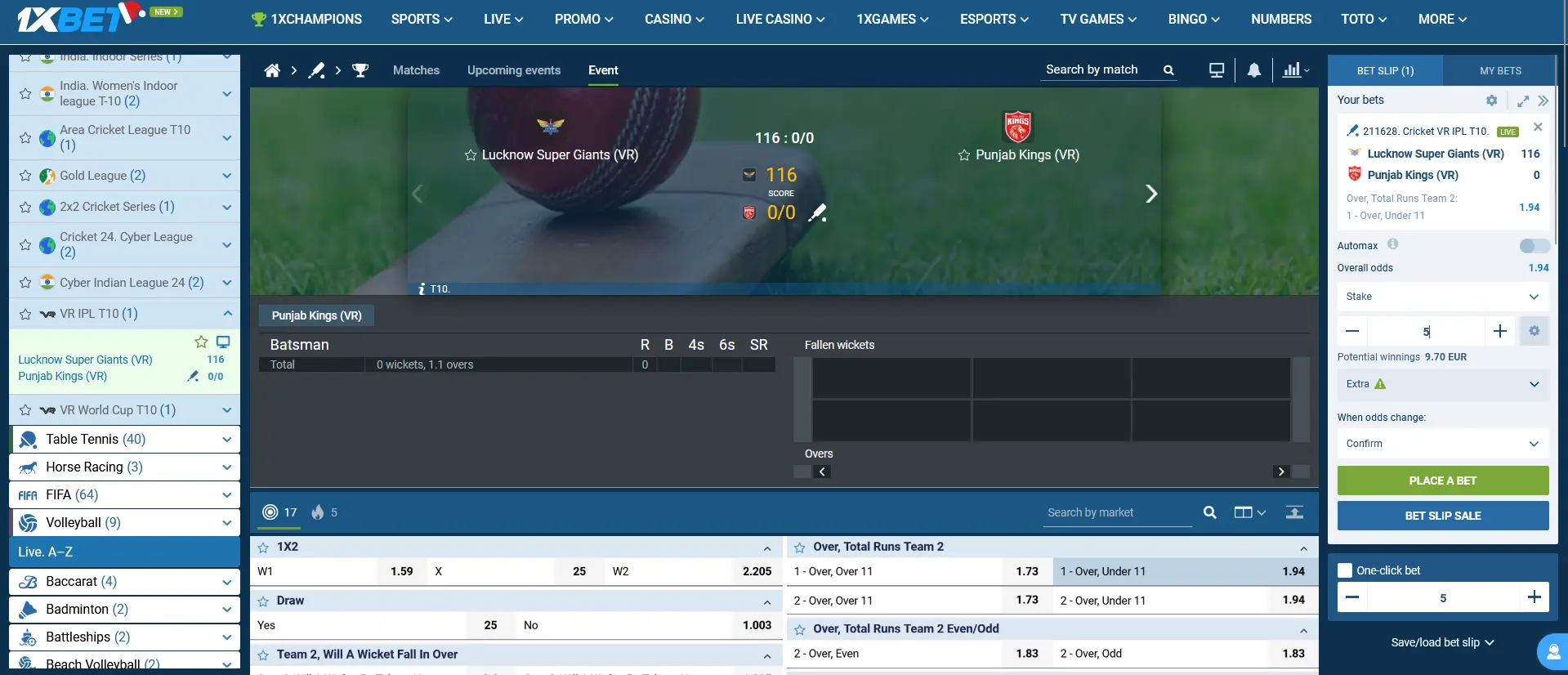Image resolution: width=1568 pixels, height=675 pixels.
Task: Click BET SLIP SALE button
Action: (1443, 516)
